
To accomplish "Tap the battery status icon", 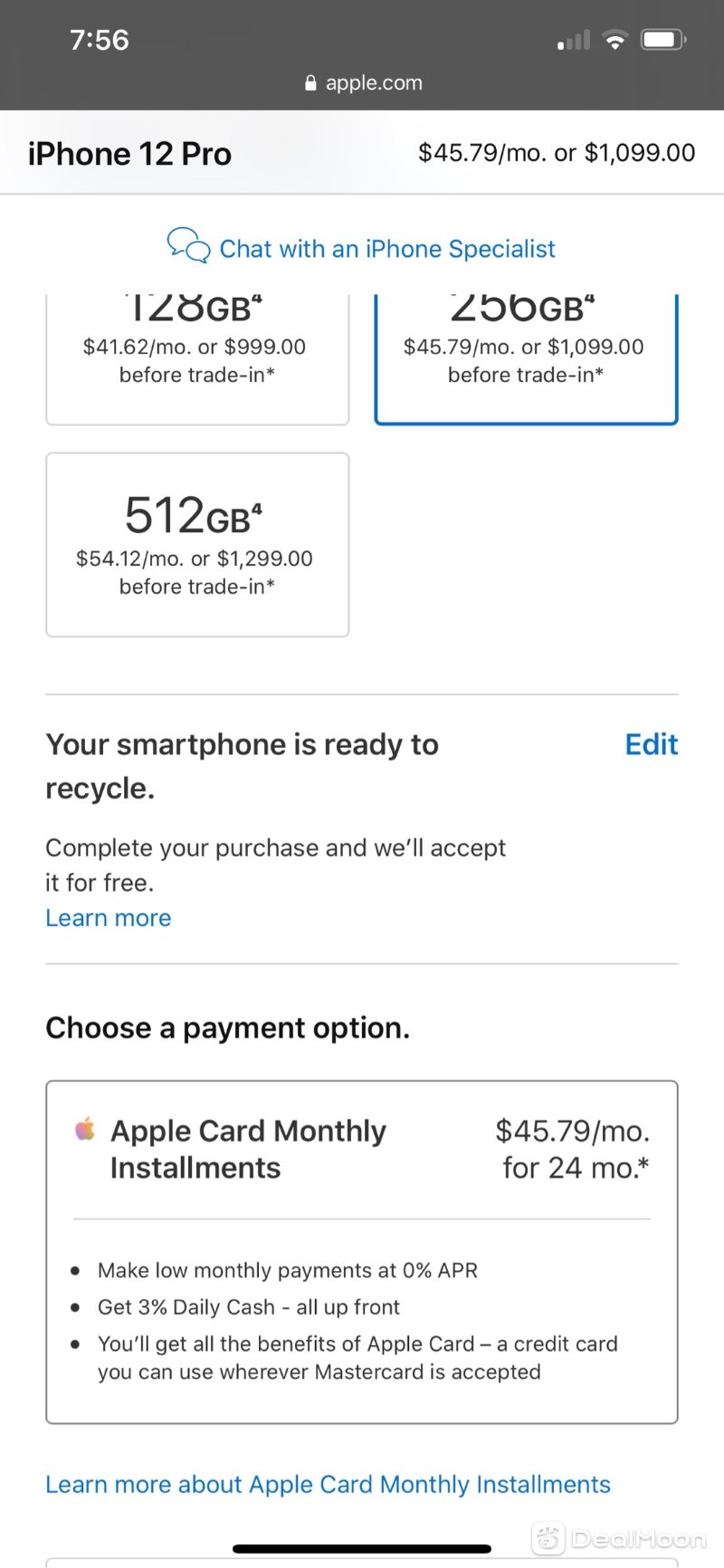I will [x=663, y=40].
